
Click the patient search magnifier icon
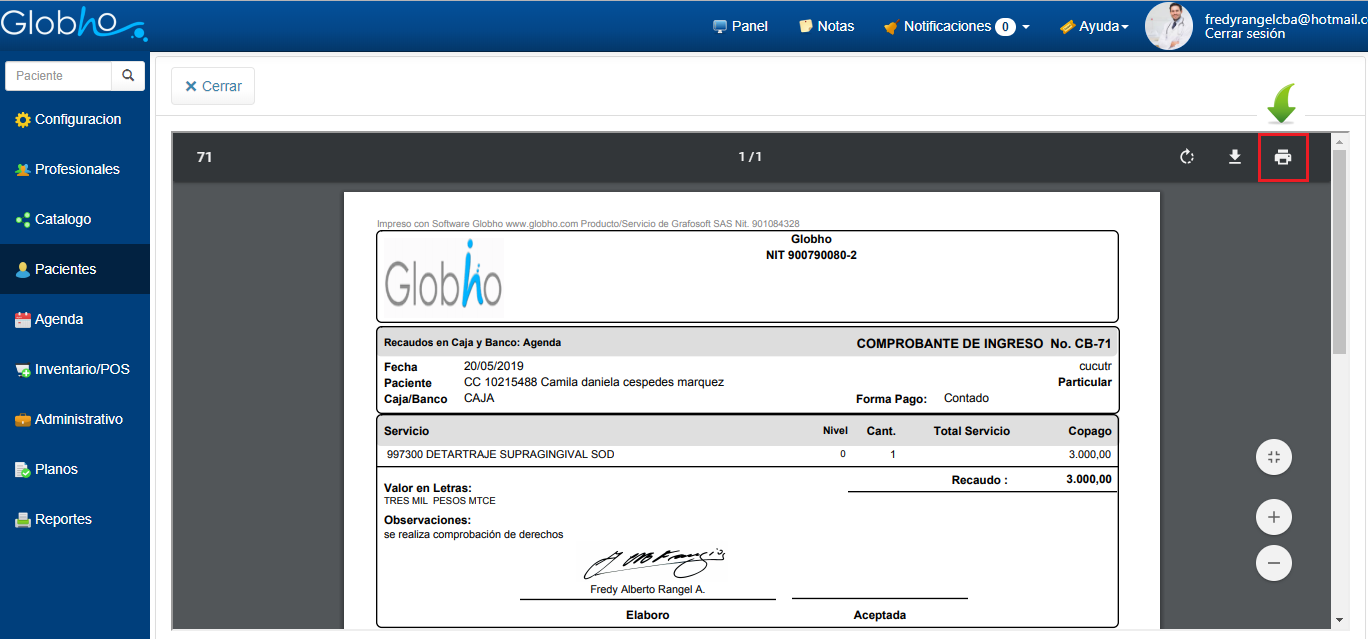[128, 76]
